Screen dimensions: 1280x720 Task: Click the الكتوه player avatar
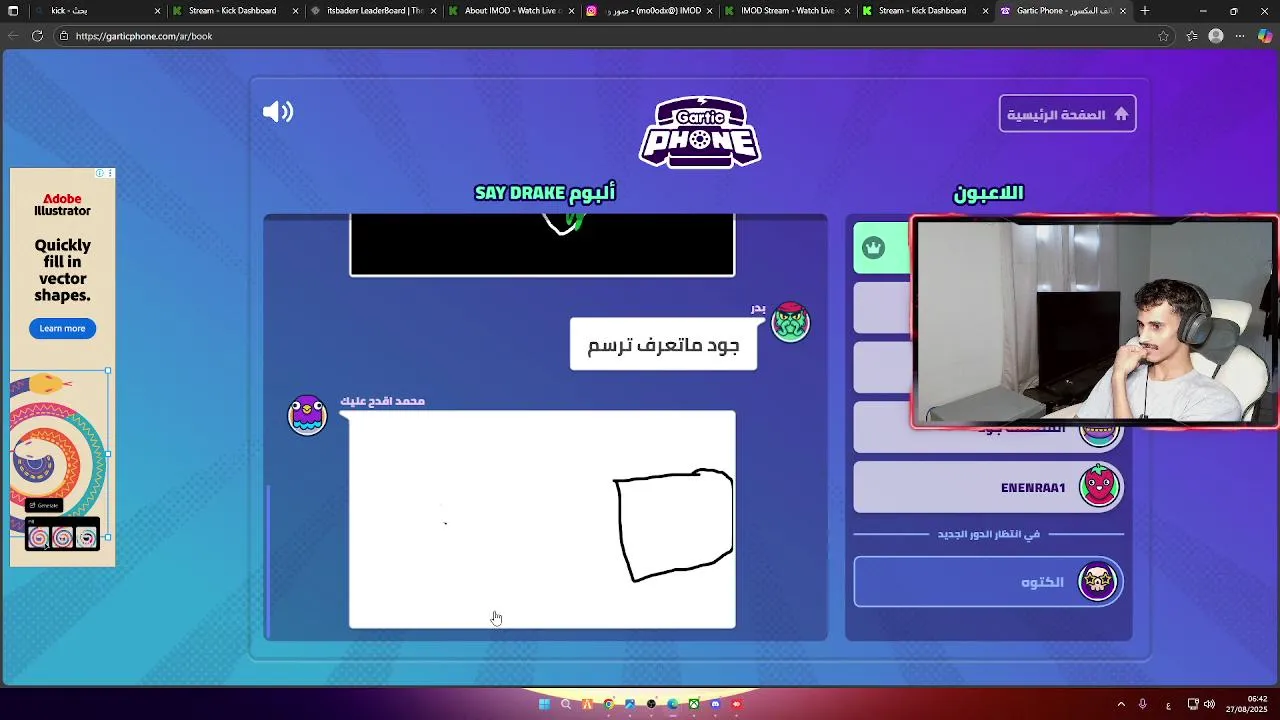click(x=1098, y=582)
